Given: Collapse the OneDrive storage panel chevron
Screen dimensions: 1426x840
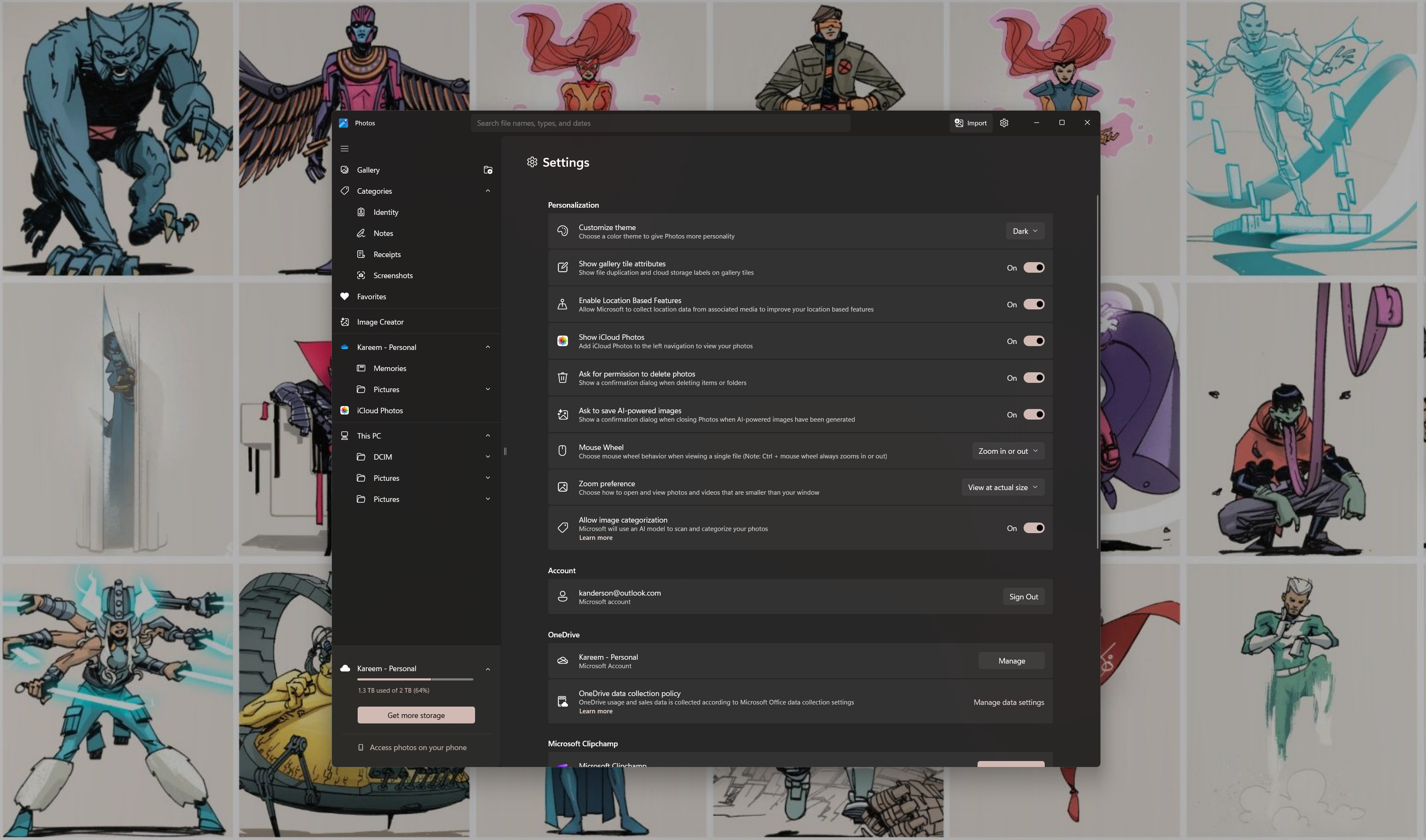Looking at the screenshot, I should [488, 669].
